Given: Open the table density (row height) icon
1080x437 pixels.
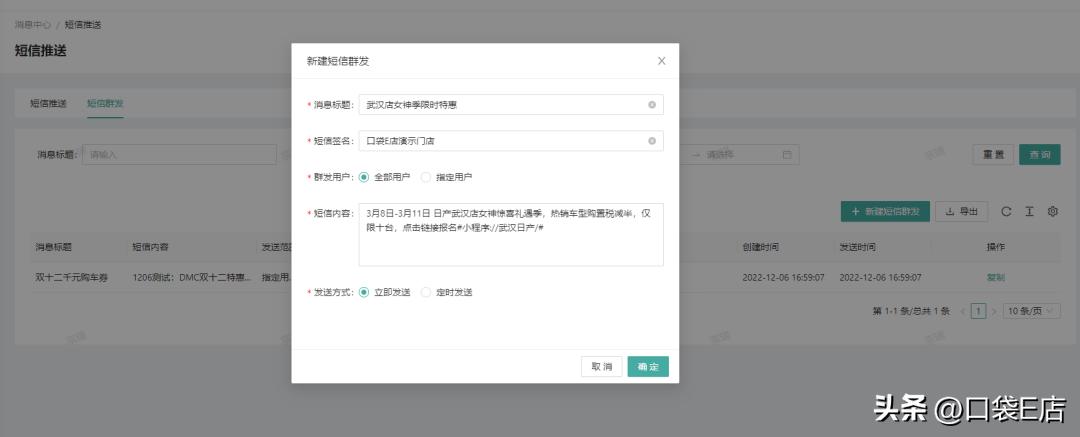Looking at the screenshot, I should [1029, 212].
